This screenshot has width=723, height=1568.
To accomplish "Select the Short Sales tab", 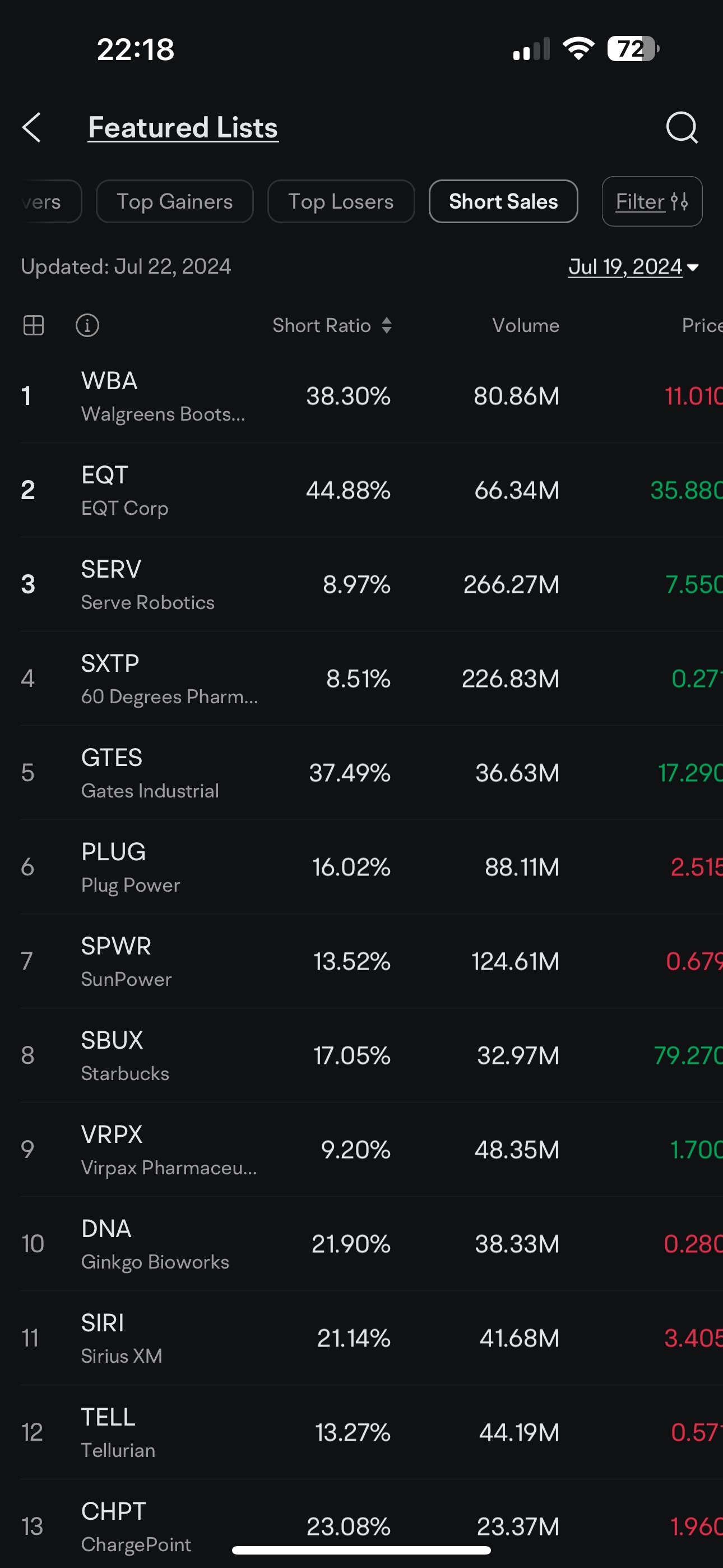I will coord(503,201).
